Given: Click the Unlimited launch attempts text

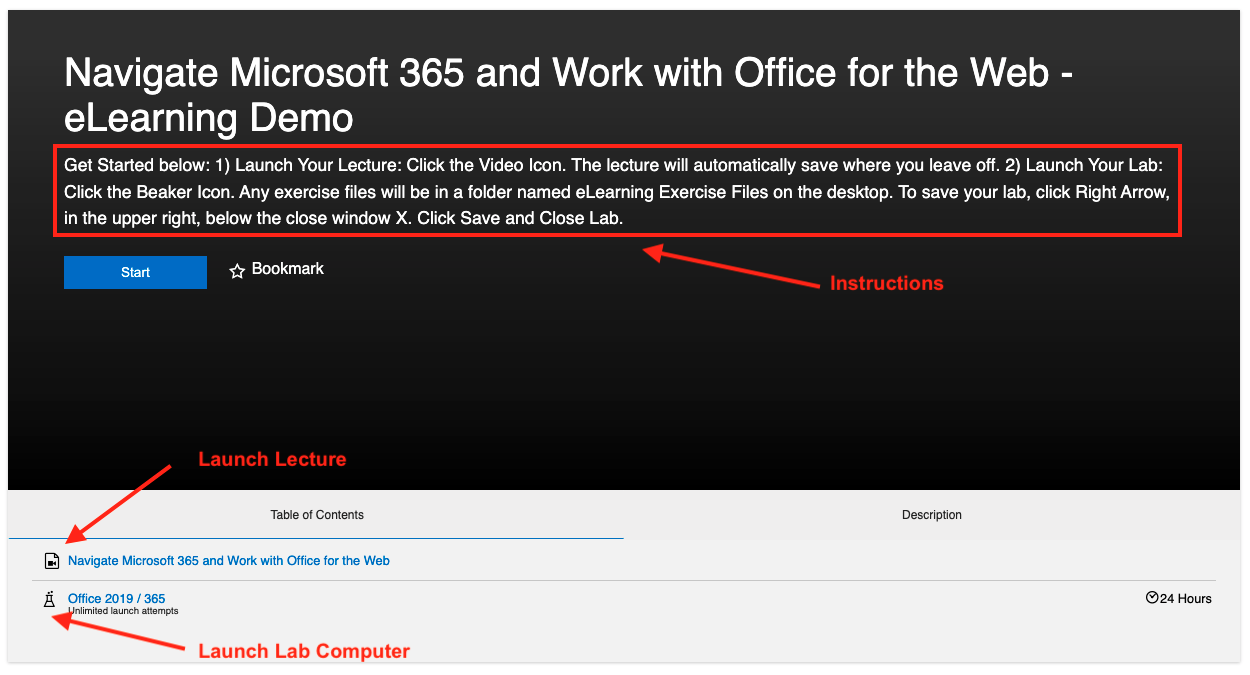Looking at the screenshot, I should tap(123, 611).
